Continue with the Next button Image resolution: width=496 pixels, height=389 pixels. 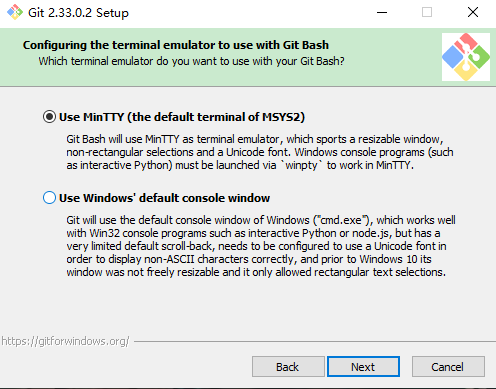pyautogui.click(x=363, y=367)
